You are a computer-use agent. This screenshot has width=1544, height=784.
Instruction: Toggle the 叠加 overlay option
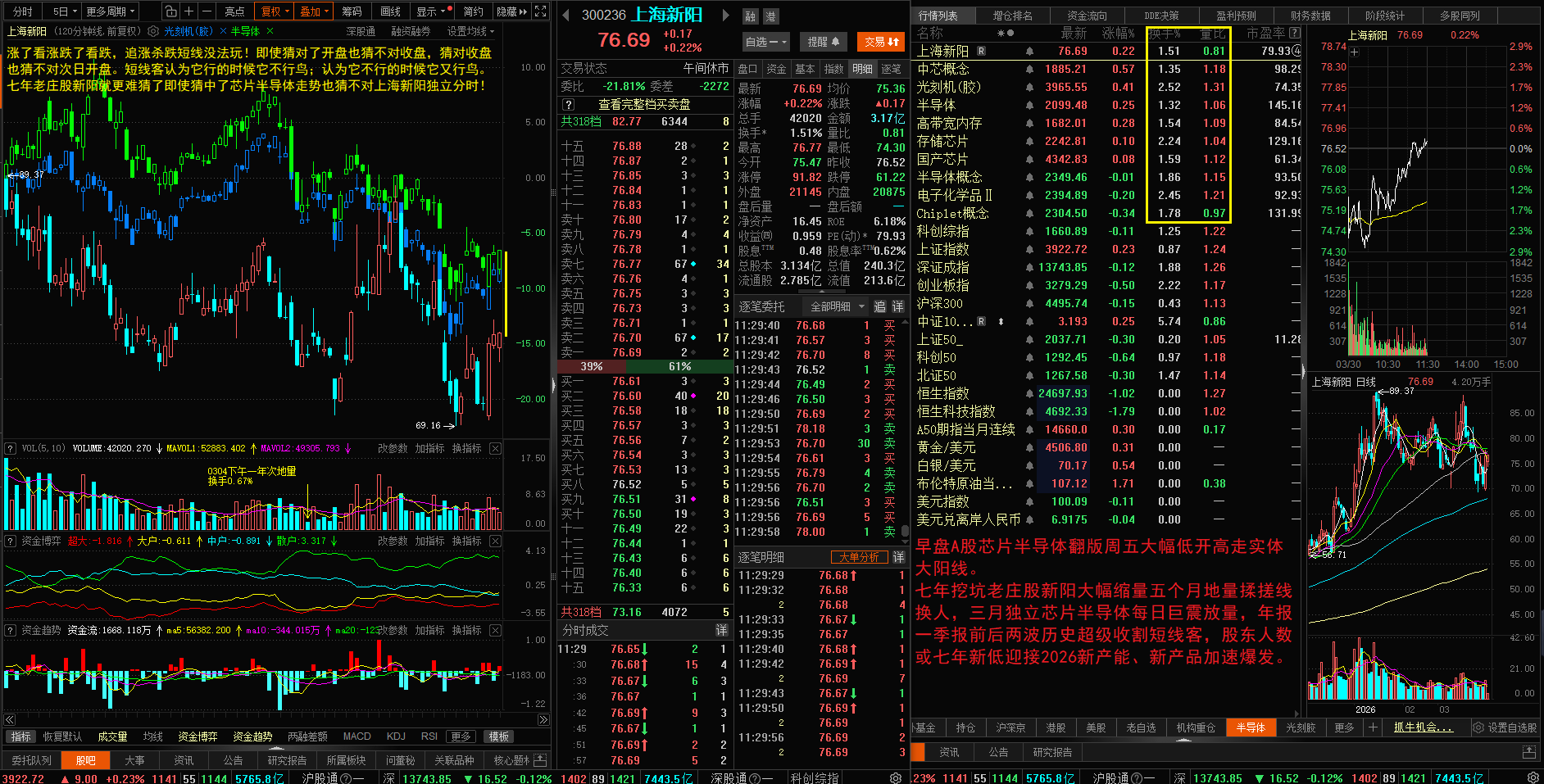point(314,11)
